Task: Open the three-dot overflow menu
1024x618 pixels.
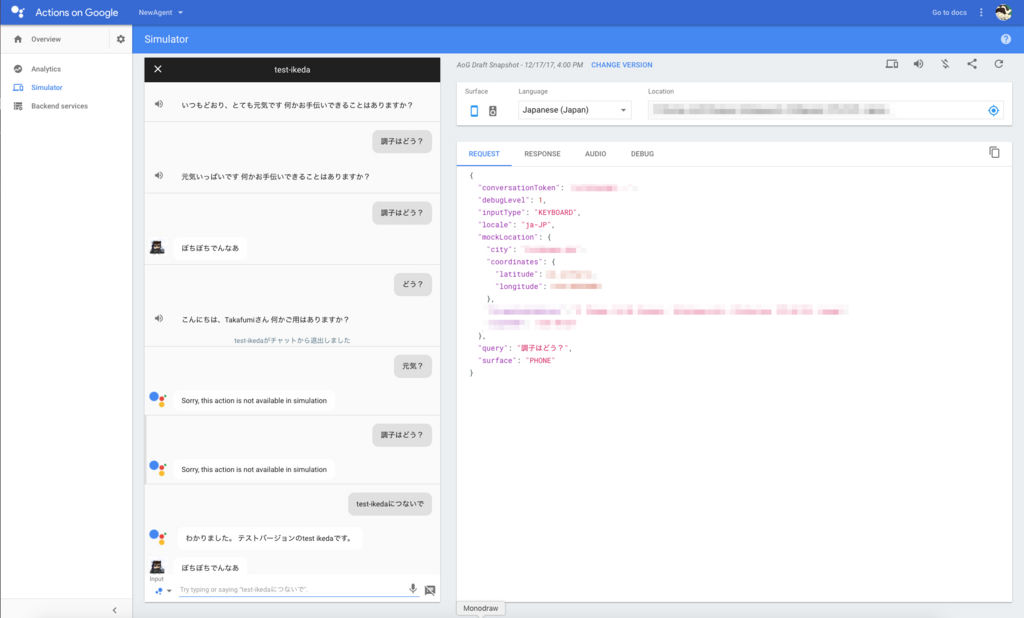Action: (x=981, y=12)
